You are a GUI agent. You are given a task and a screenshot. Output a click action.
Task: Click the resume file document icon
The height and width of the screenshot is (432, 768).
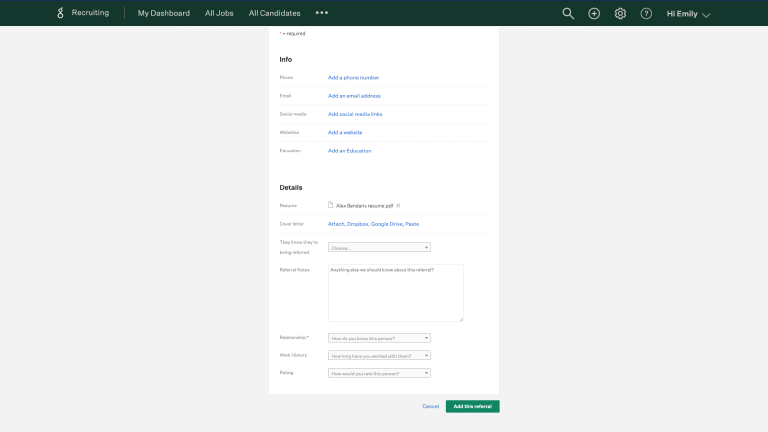[x=331, y=205]
